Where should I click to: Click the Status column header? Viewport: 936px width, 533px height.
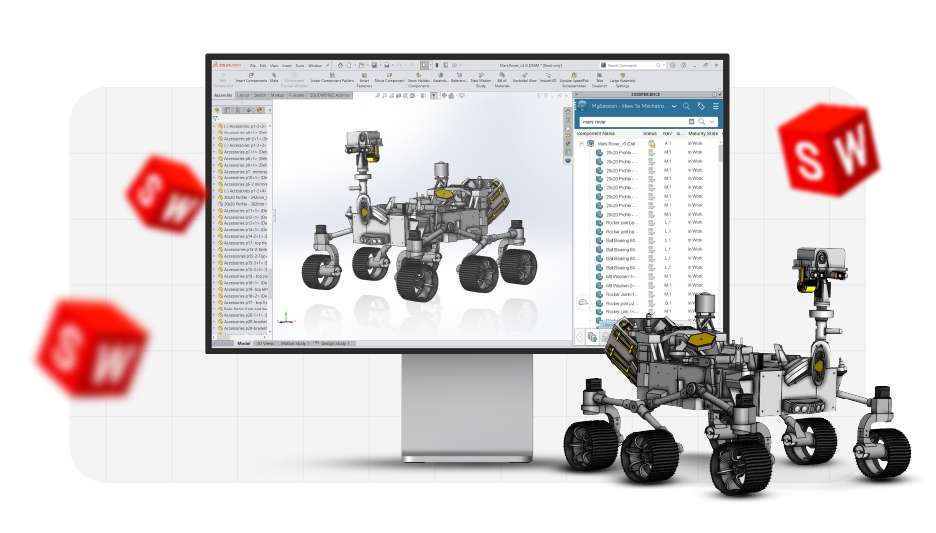point(649,134)
